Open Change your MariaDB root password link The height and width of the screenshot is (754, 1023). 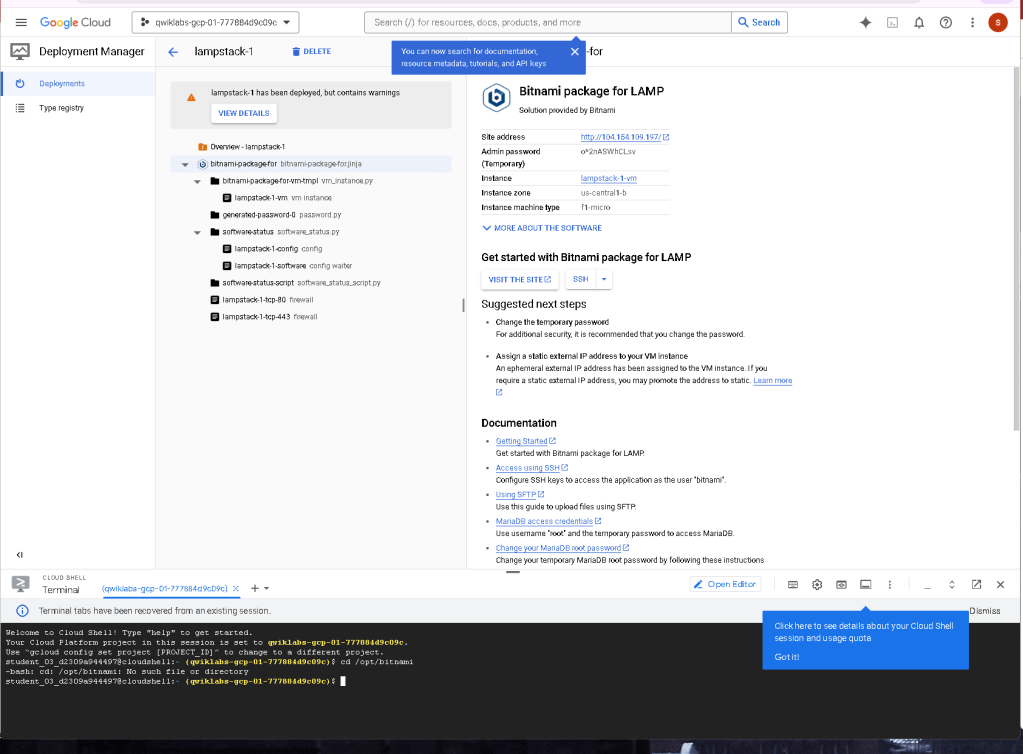tap(562, 548)
